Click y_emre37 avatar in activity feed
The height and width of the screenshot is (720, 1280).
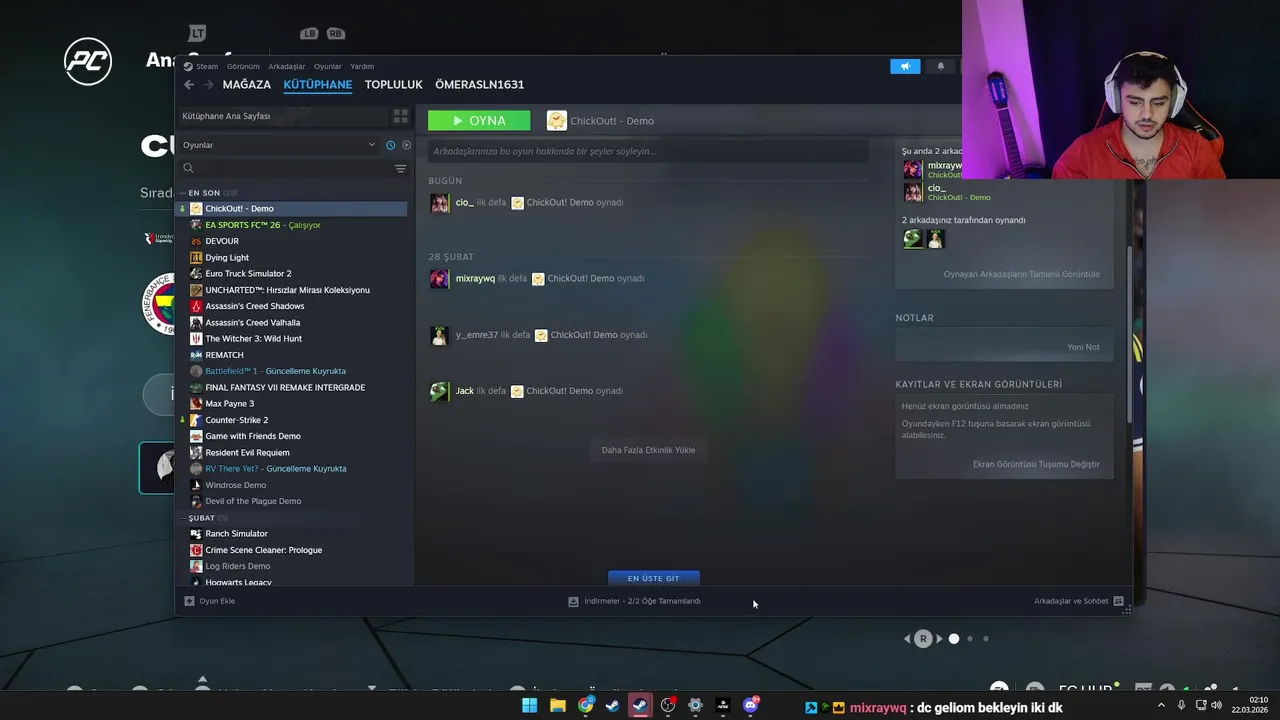pos(439,335)
